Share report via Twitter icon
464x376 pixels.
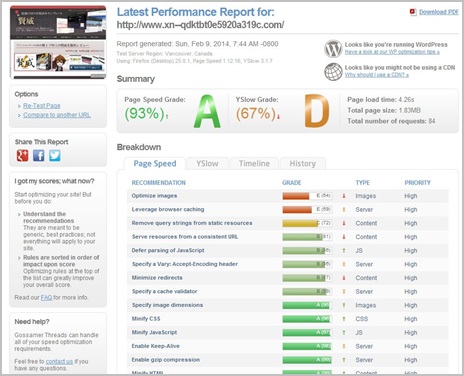(55, 156)
